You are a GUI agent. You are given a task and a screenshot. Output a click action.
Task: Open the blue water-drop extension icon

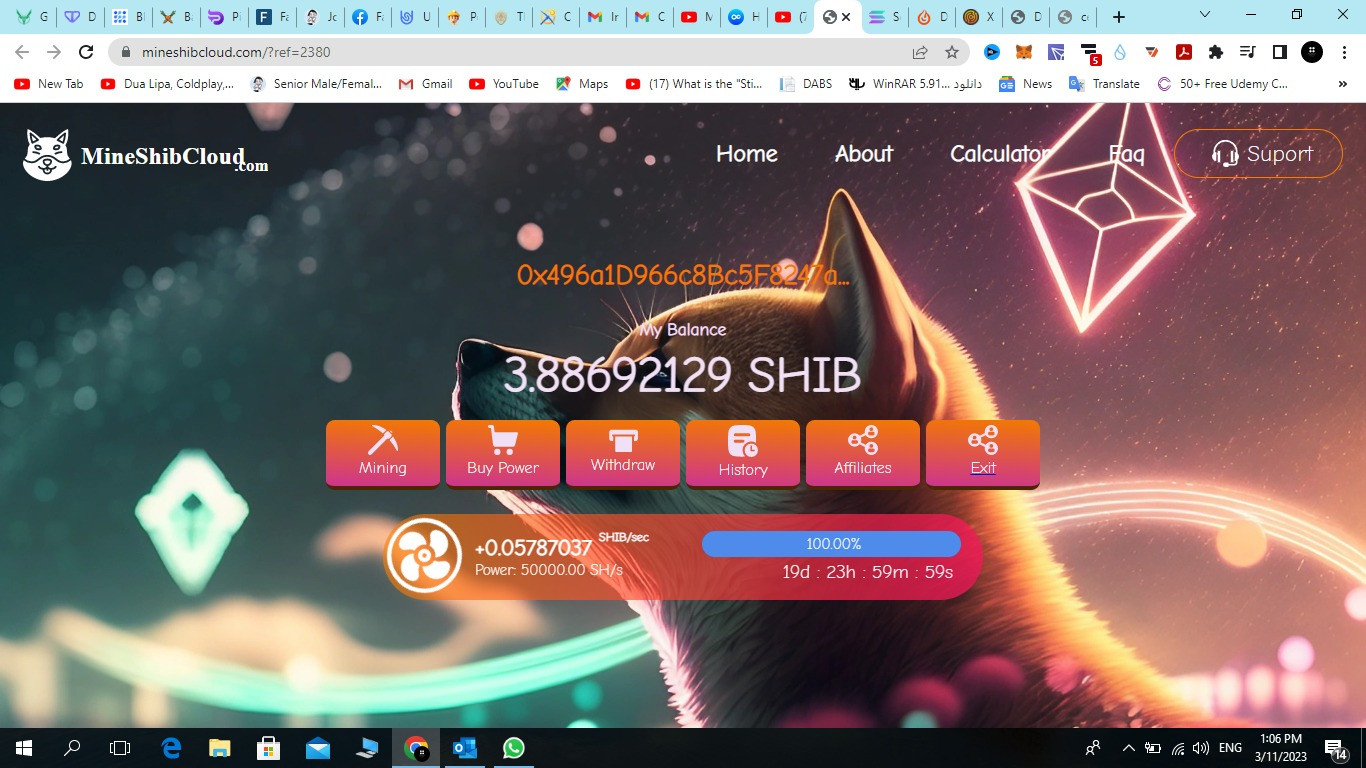[1120, 52]
